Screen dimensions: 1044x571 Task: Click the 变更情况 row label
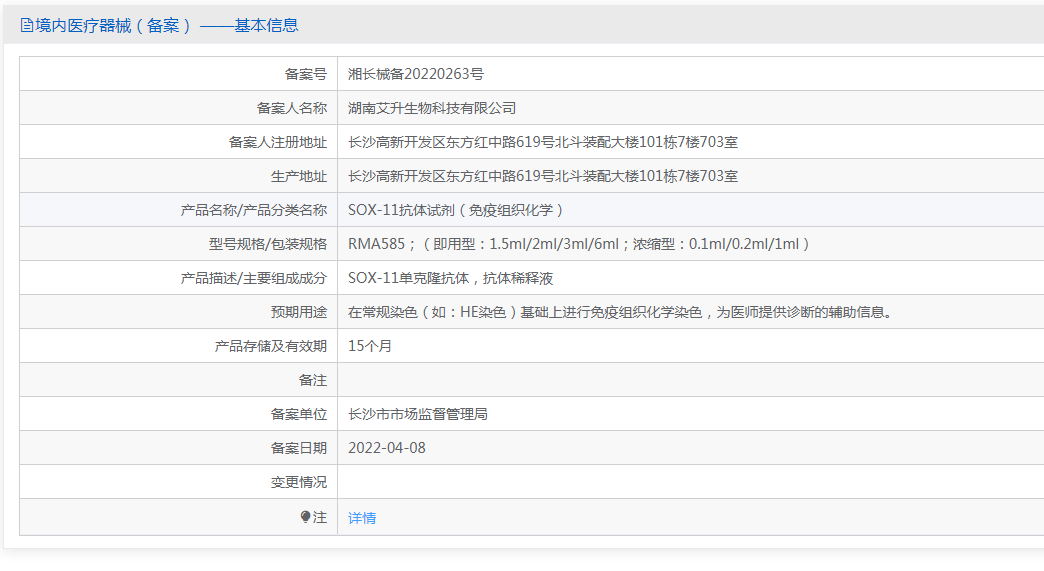tap(299, 482)
